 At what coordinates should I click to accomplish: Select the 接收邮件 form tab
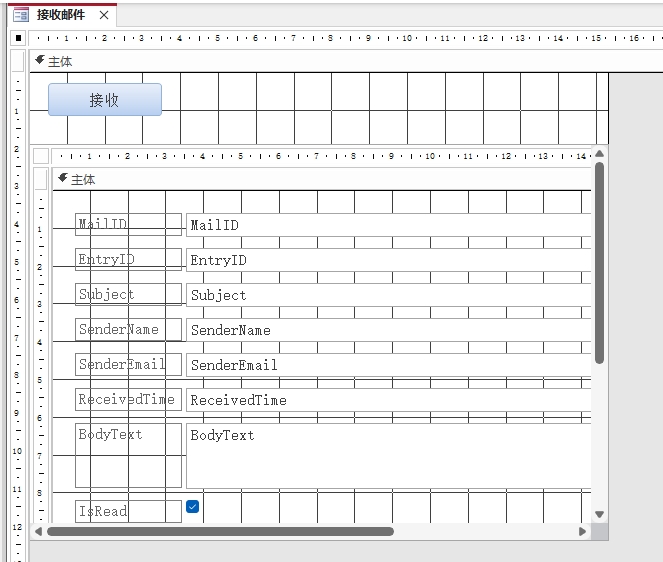pos(60,15)
